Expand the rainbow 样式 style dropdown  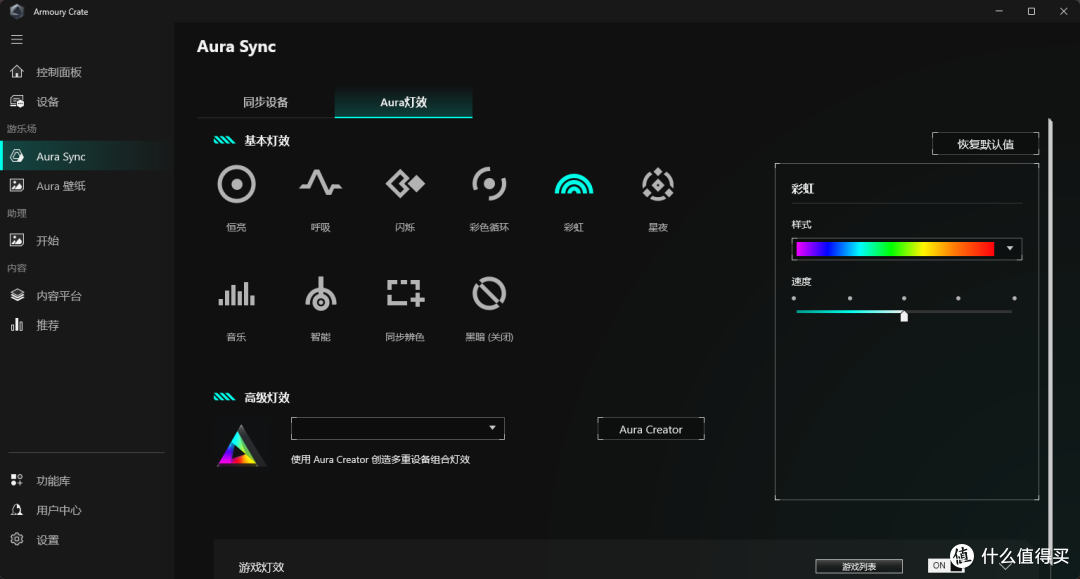tap(1010, 249)
